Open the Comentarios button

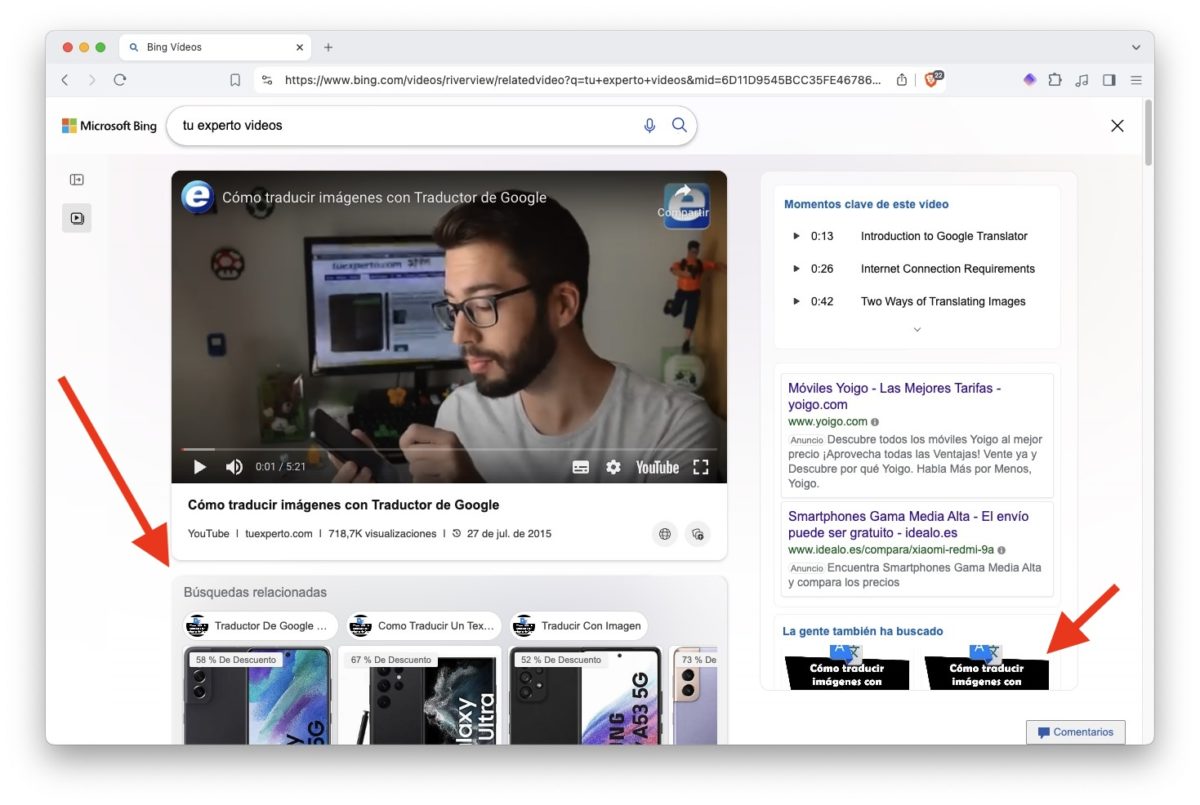coord(1075,731)
